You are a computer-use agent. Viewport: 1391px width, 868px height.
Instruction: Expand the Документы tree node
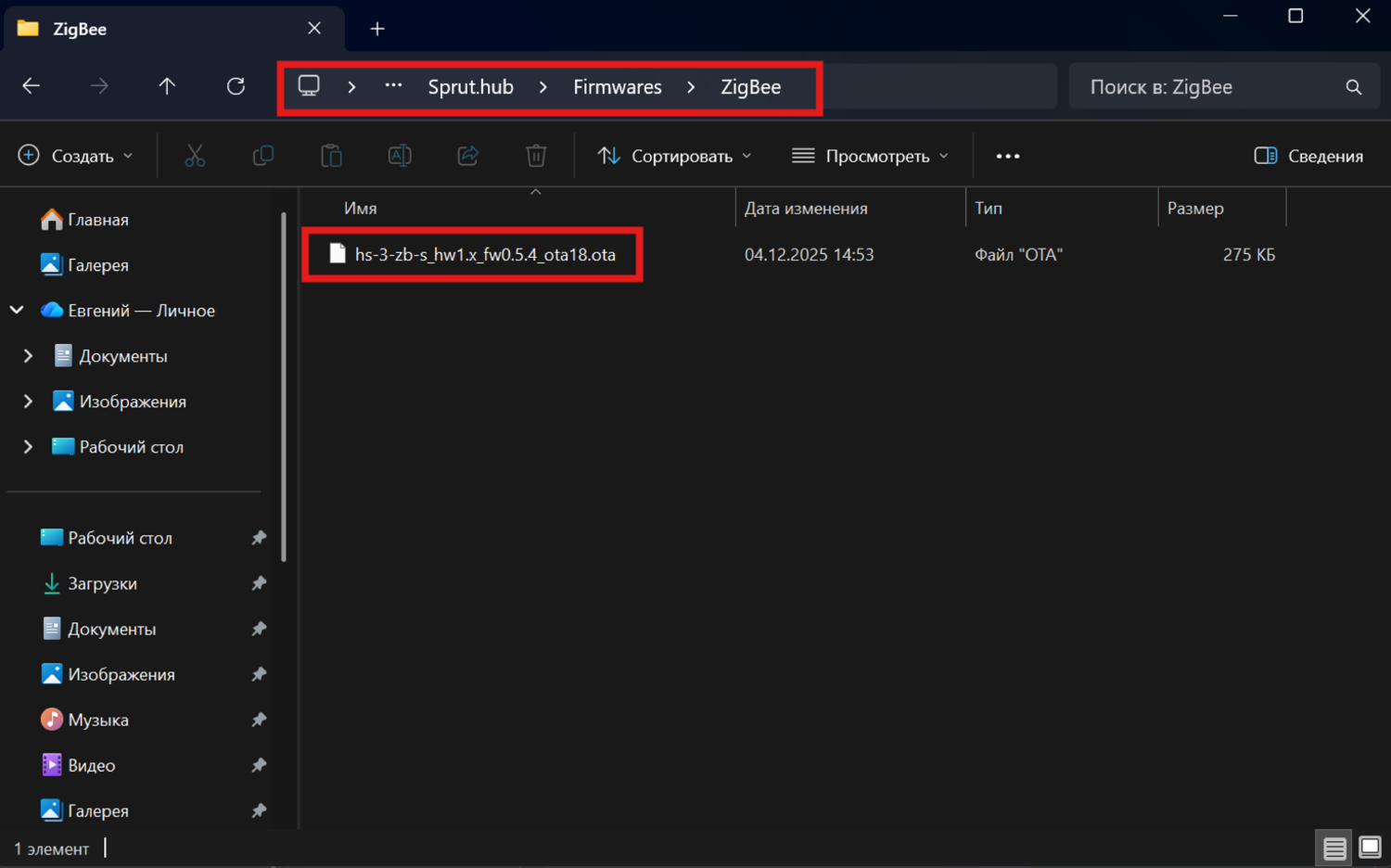click(28, 356)
